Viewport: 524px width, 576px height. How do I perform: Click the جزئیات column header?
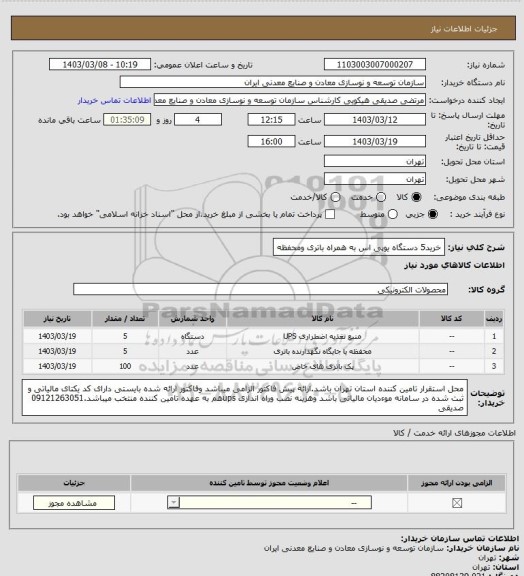pyautogui.click(x=74, y=483)
